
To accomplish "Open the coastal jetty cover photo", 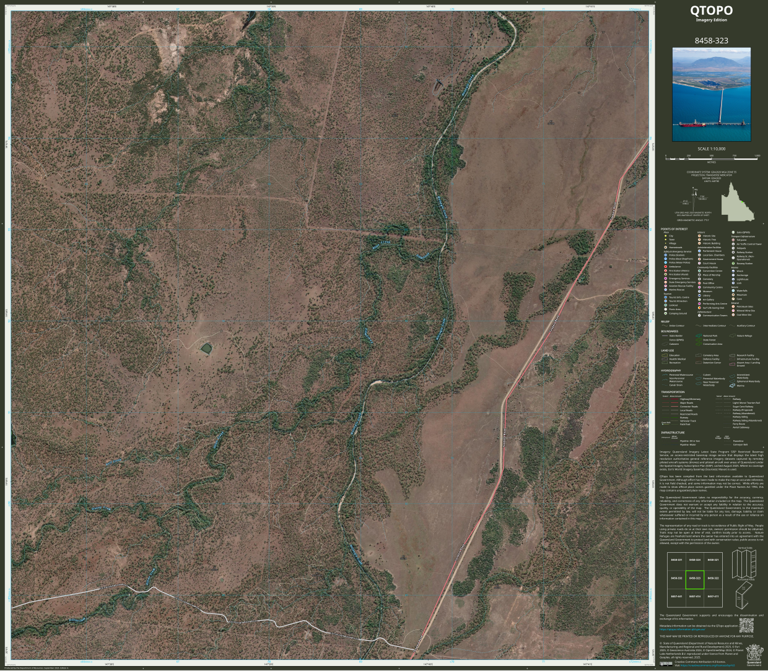I will coord(711,94).
